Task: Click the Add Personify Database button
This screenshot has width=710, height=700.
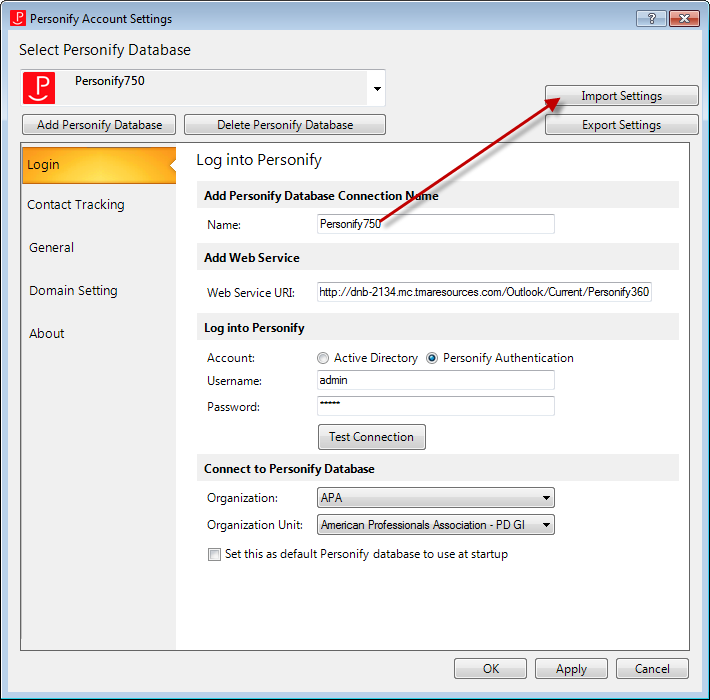Action: 99,125
